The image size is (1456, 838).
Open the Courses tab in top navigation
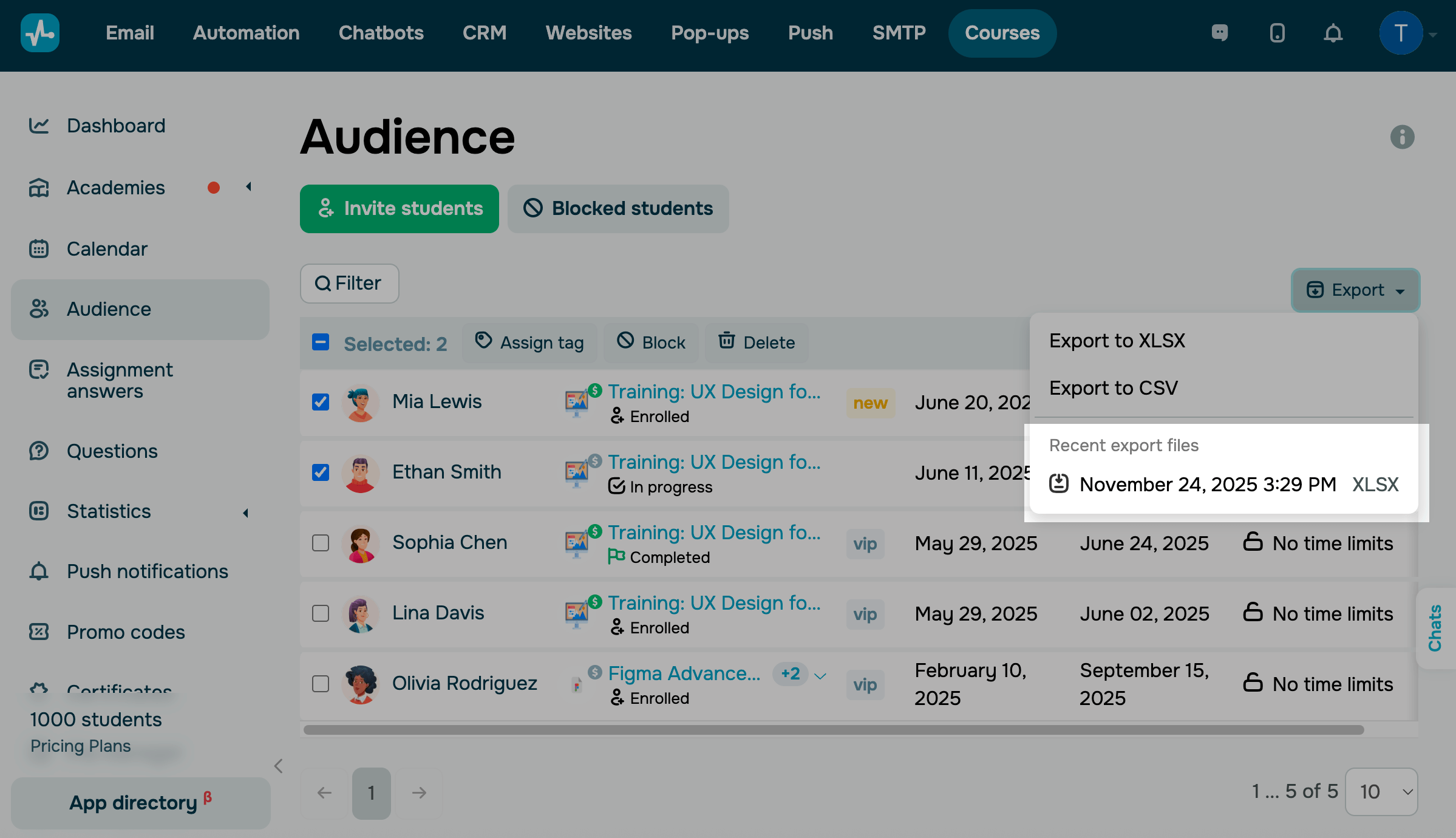(x=1002, y=33)
